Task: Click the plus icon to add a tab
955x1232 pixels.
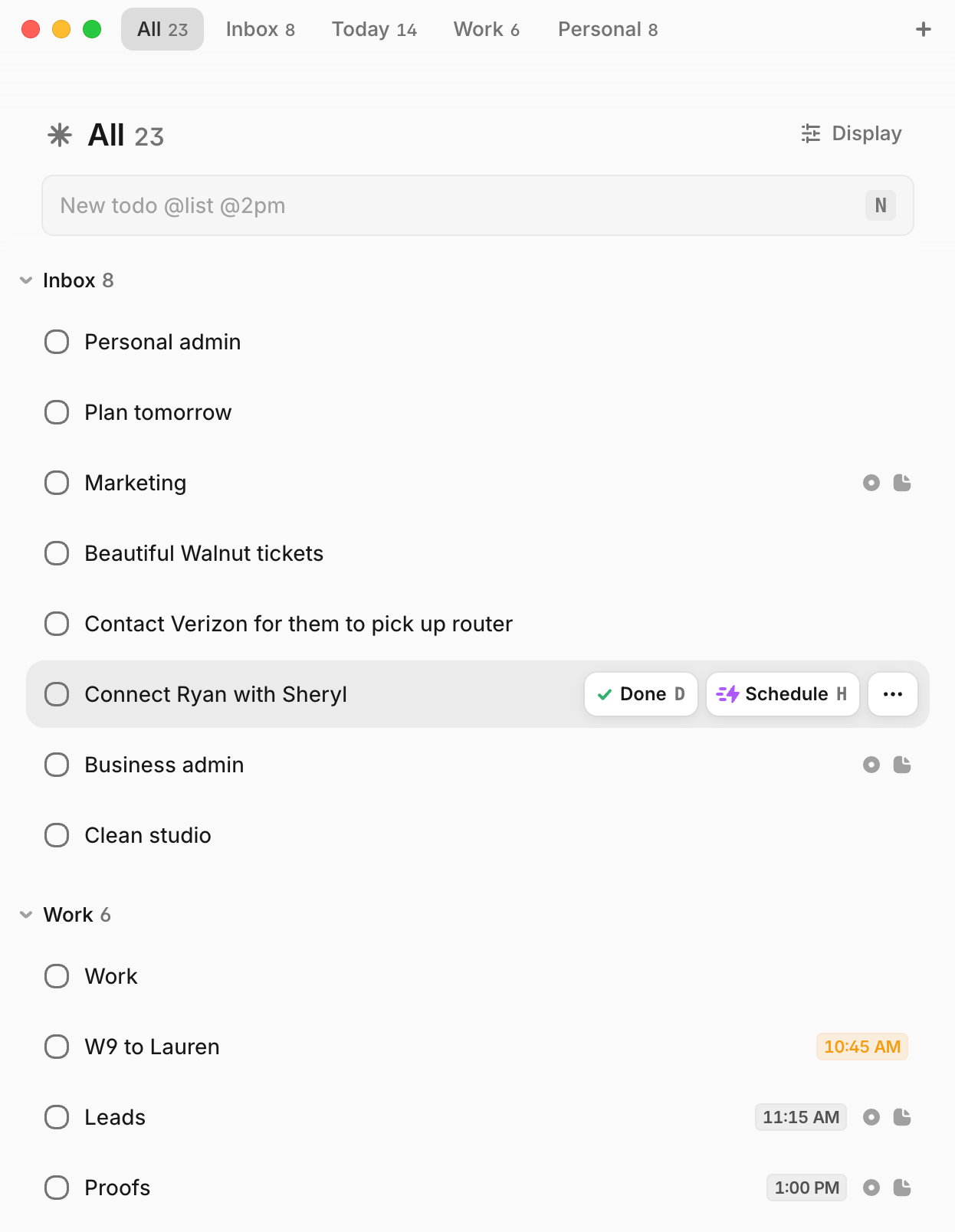Action: (924, 29)
